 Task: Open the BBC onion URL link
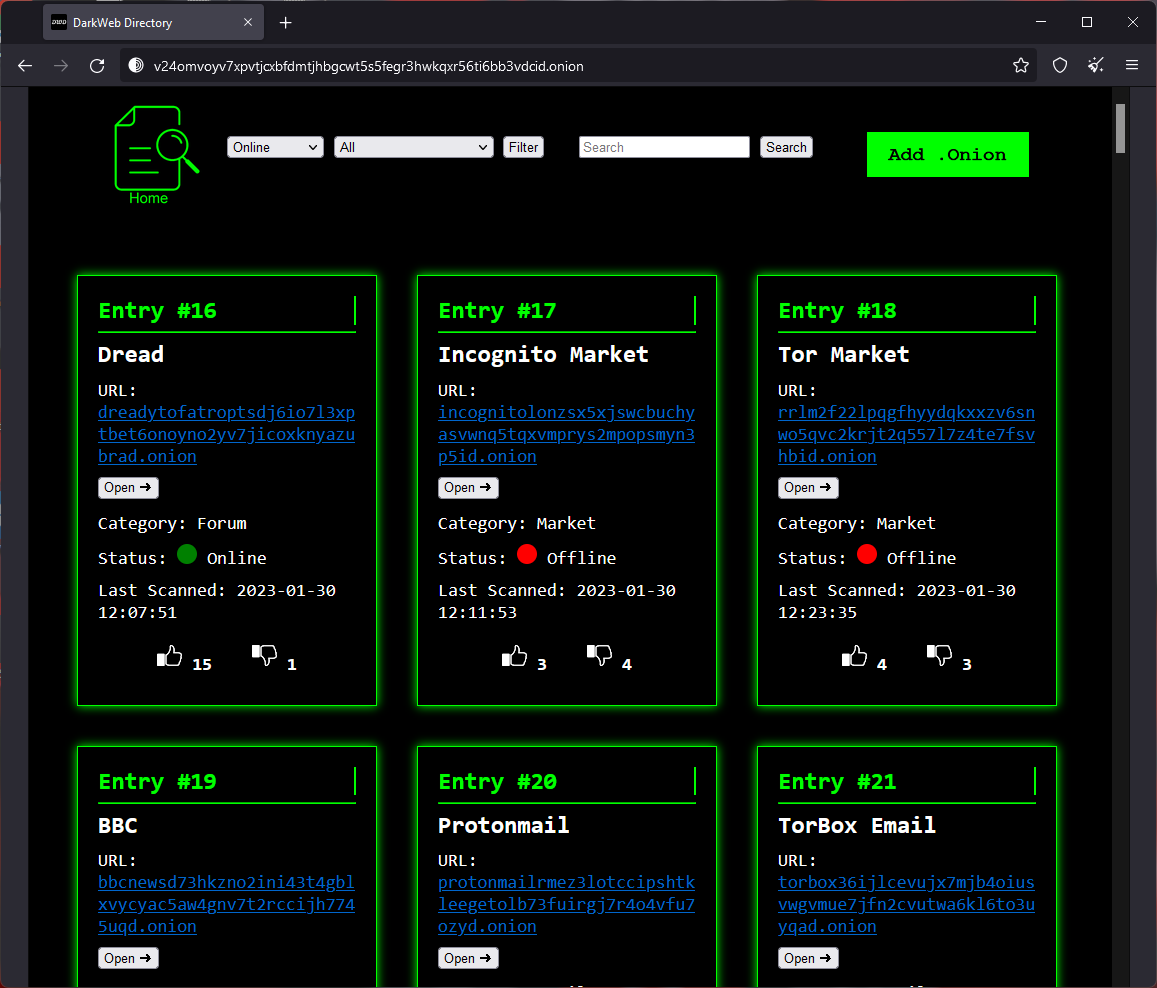click(x=227, y=905)
